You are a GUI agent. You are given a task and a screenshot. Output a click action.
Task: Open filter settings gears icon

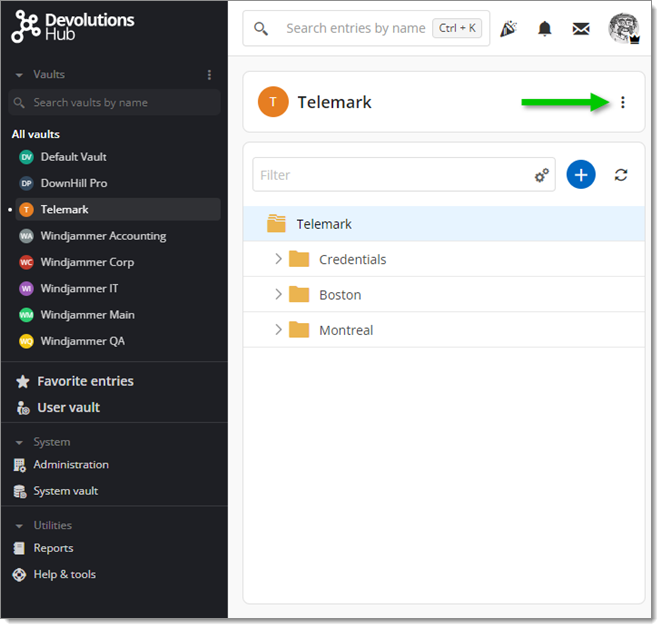[x=542, y=175]
